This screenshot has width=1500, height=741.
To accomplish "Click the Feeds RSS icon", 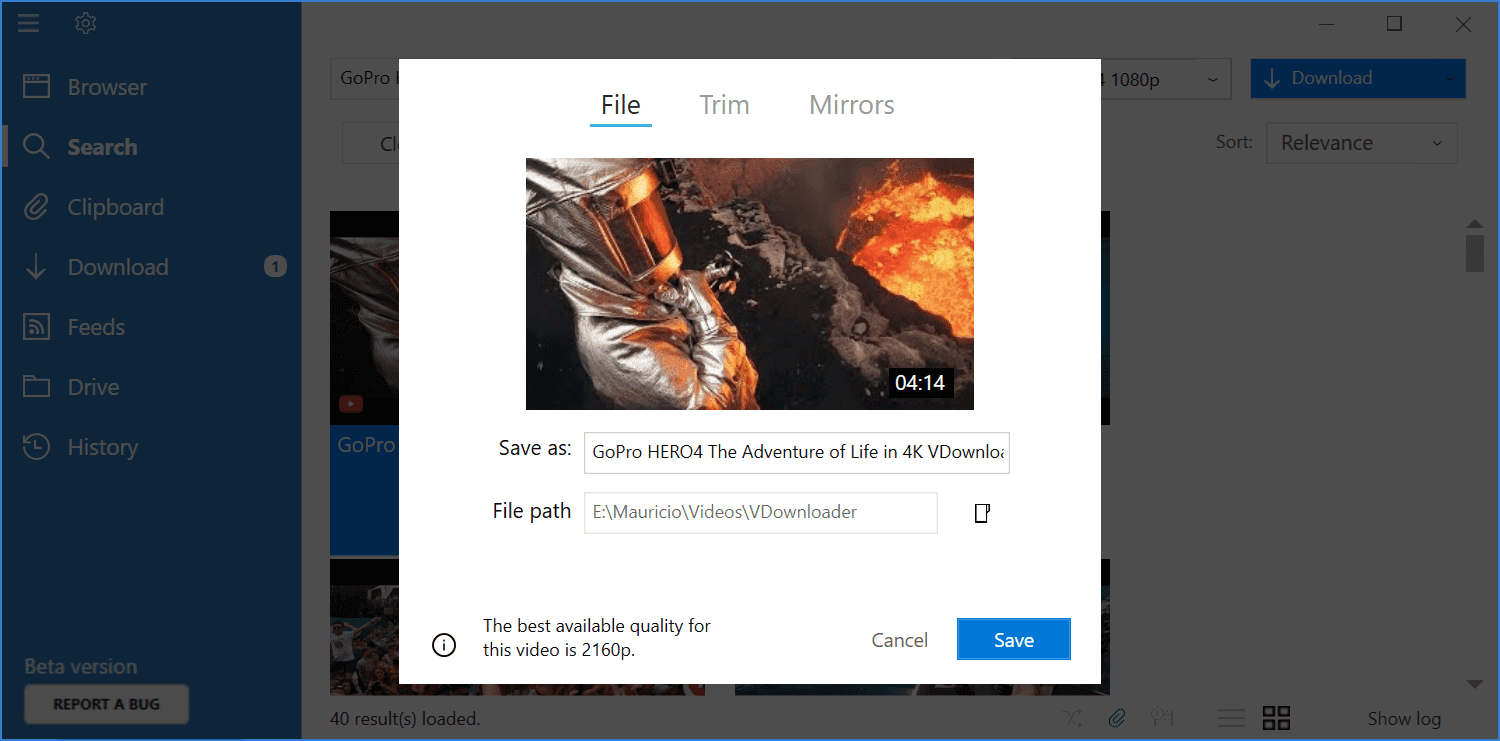I will 36,327.
